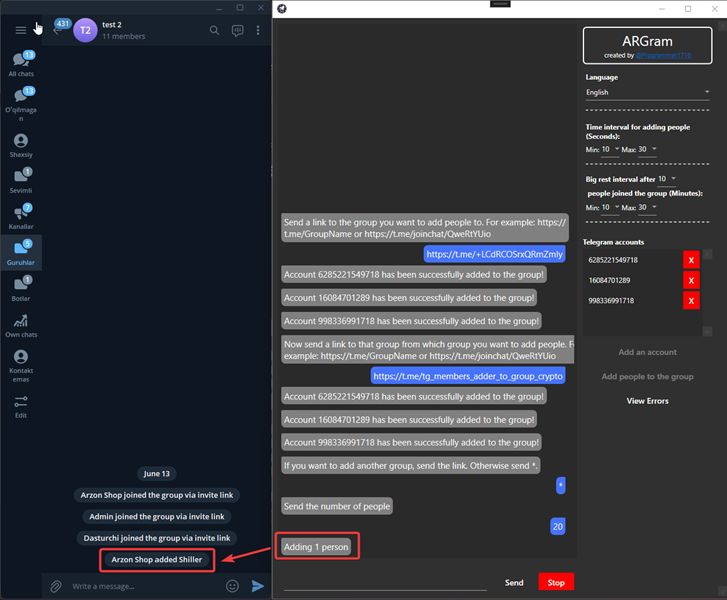Switch to the Botlar folder
The height and width of the screenshot is (600, 727).
[21, 289]
